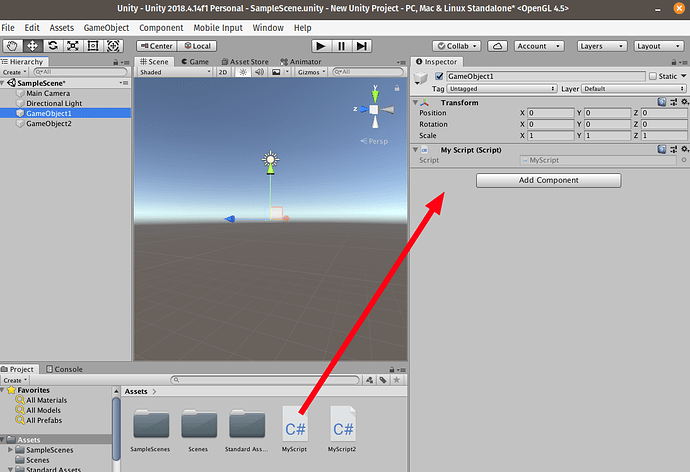The width and height of the screenshot is (690, 472).
Task: Select the Scale tool in toolbar
Action: (73, 46)
